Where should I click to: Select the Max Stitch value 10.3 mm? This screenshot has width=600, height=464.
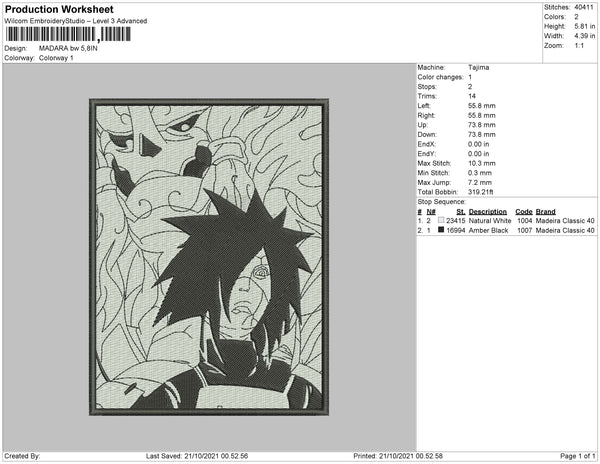pos(482,163)
